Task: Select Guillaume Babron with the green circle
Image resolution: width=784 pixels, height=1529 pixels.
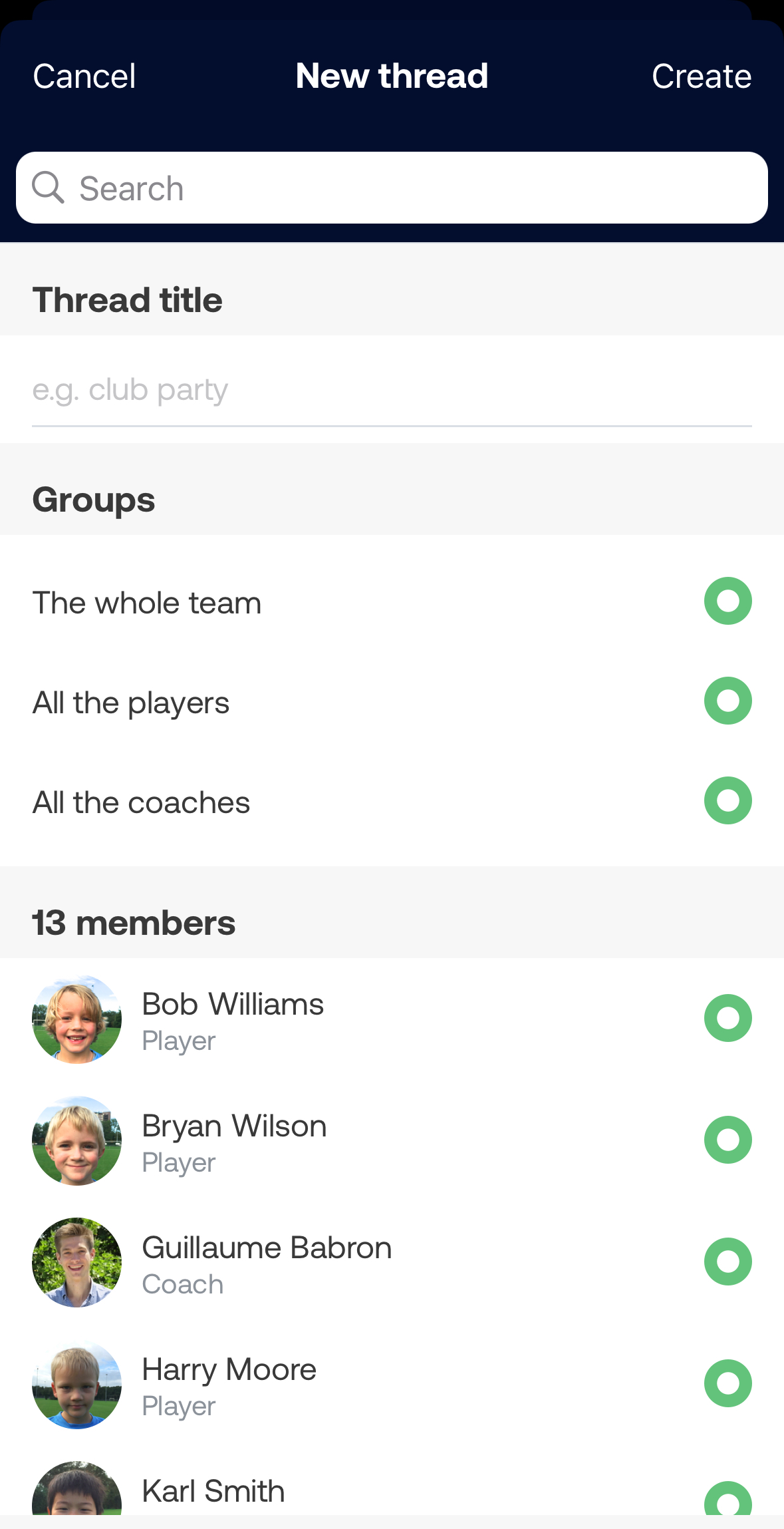Action: pyautogui.click(x=728, y=1262)
